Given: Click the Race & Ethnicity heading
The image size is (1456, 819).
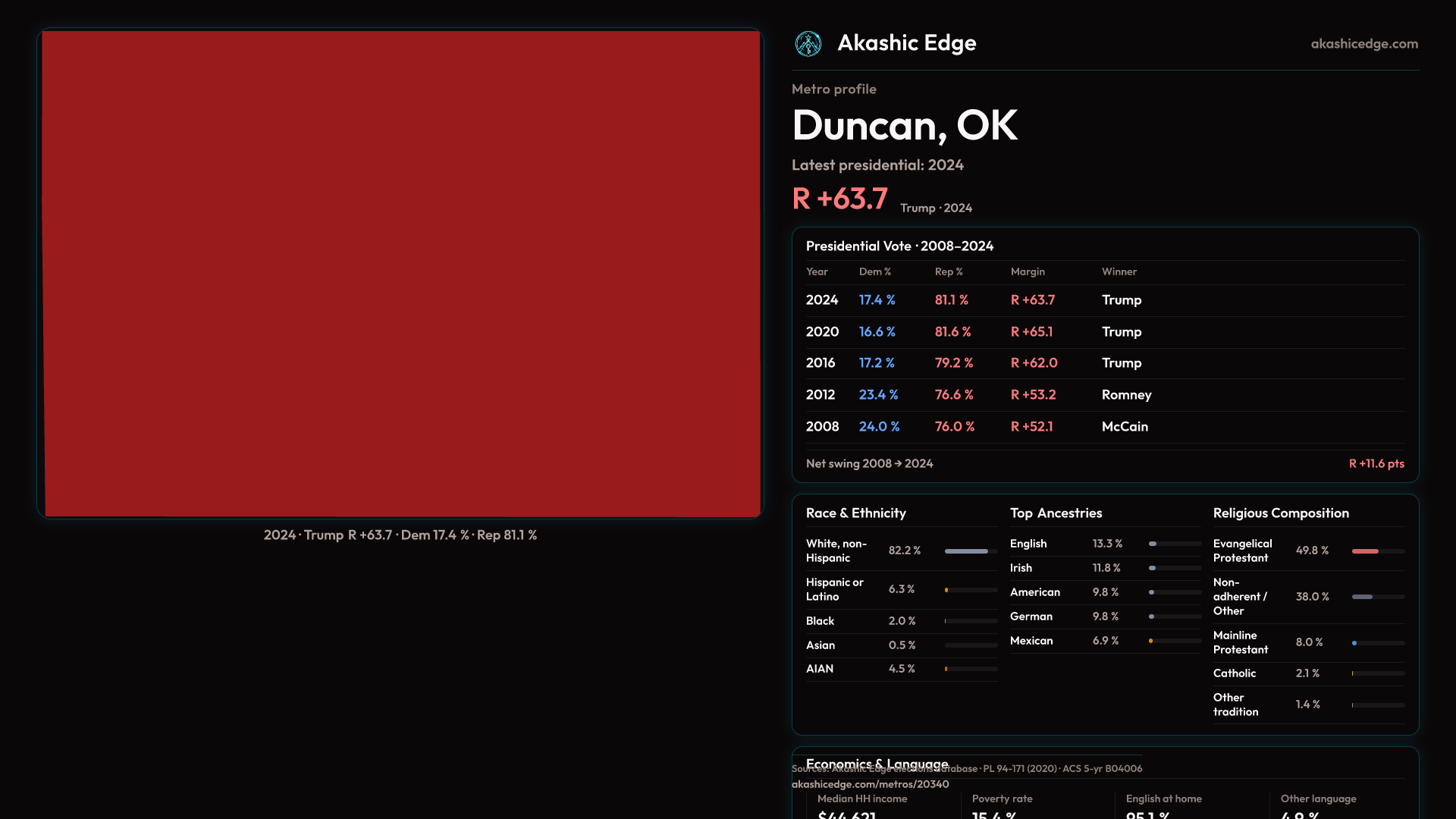Looking at the screenshot, I should [855, 513].
